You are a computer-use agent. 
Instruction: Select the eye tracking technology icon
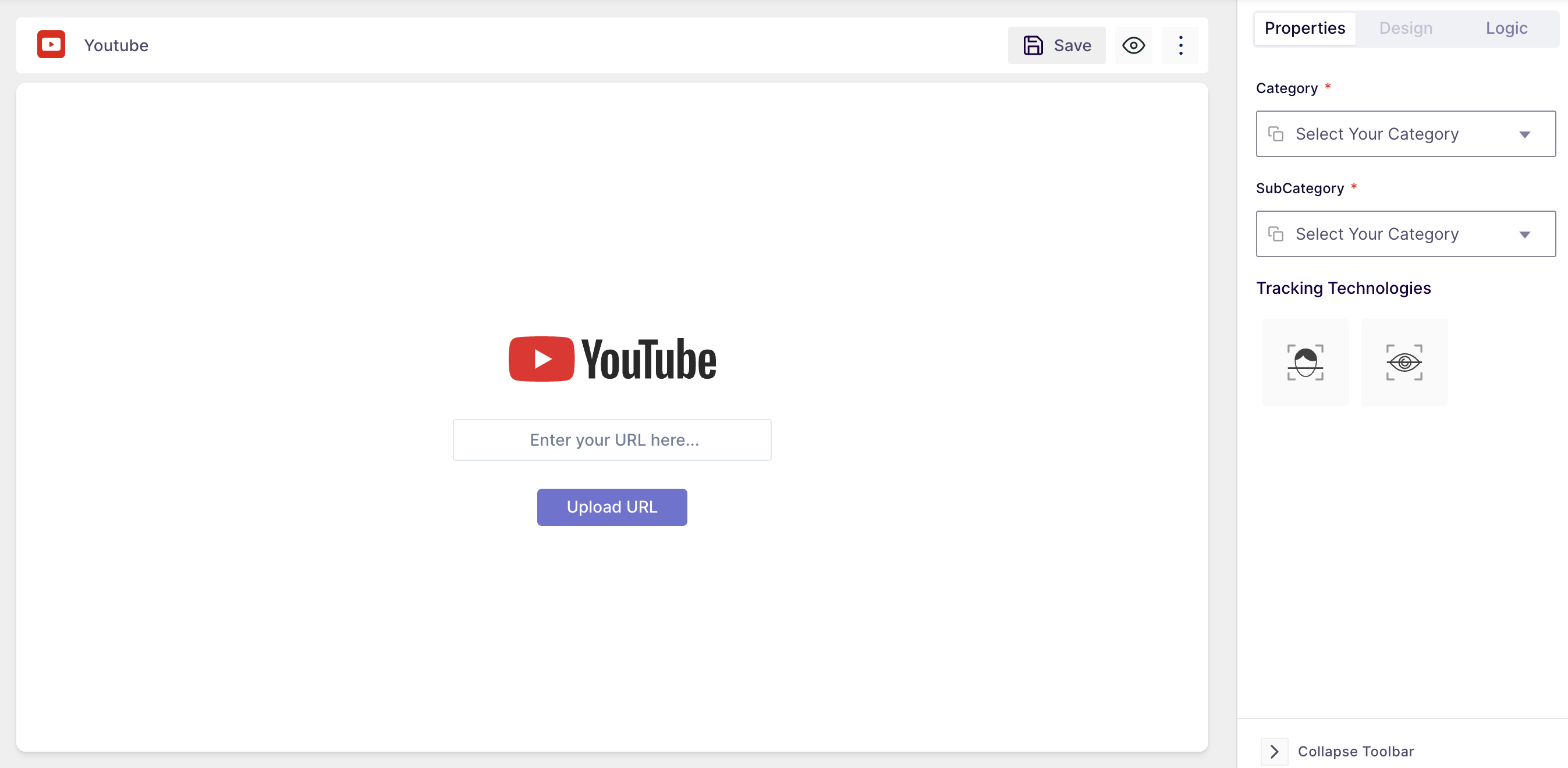pyautogui.click(x=1404, y=362)
